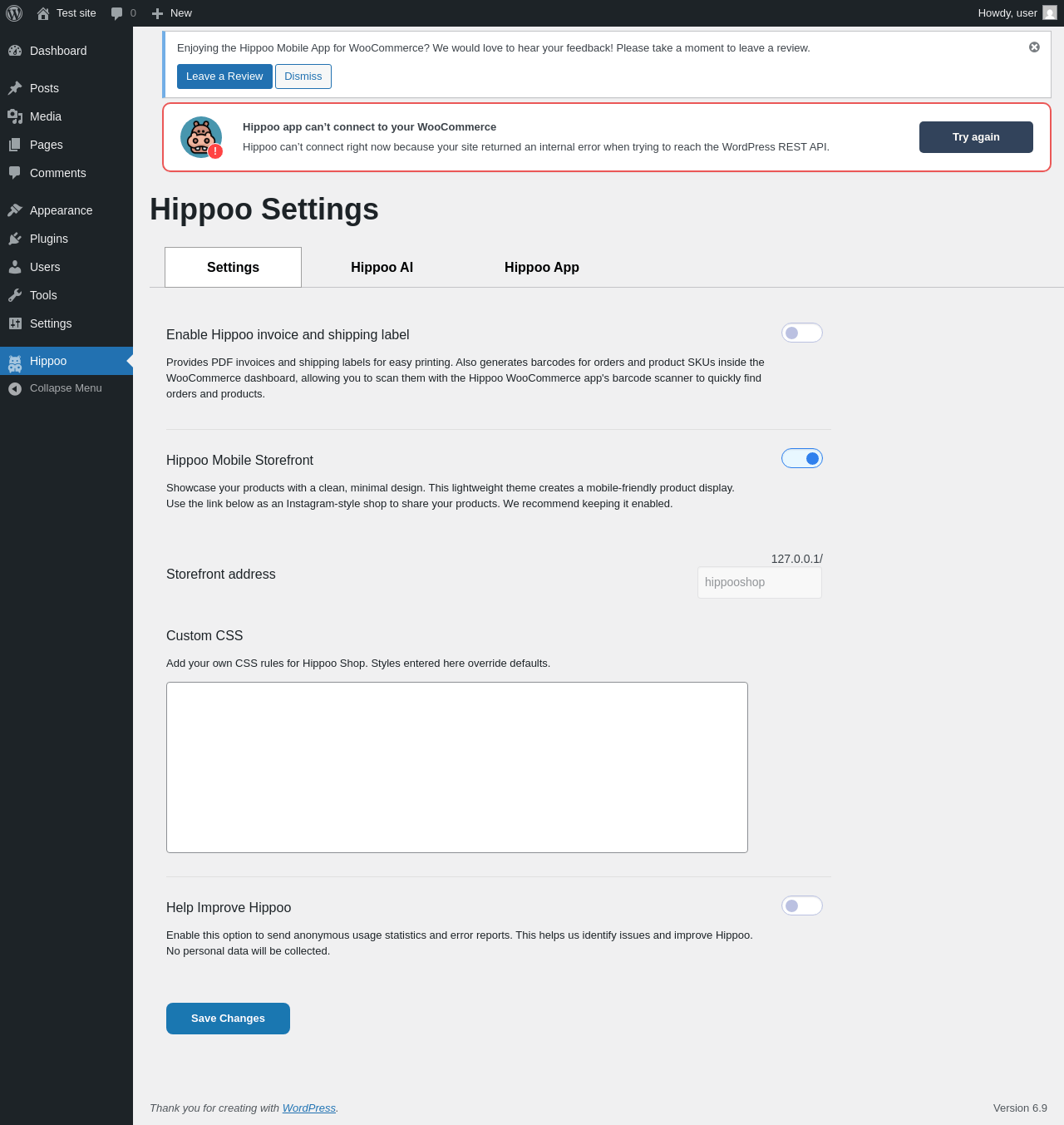Click the Hippoo hippo icon in sidebar
The width and height of the screenshot is (1064, 1125).
tap(15, 363)
